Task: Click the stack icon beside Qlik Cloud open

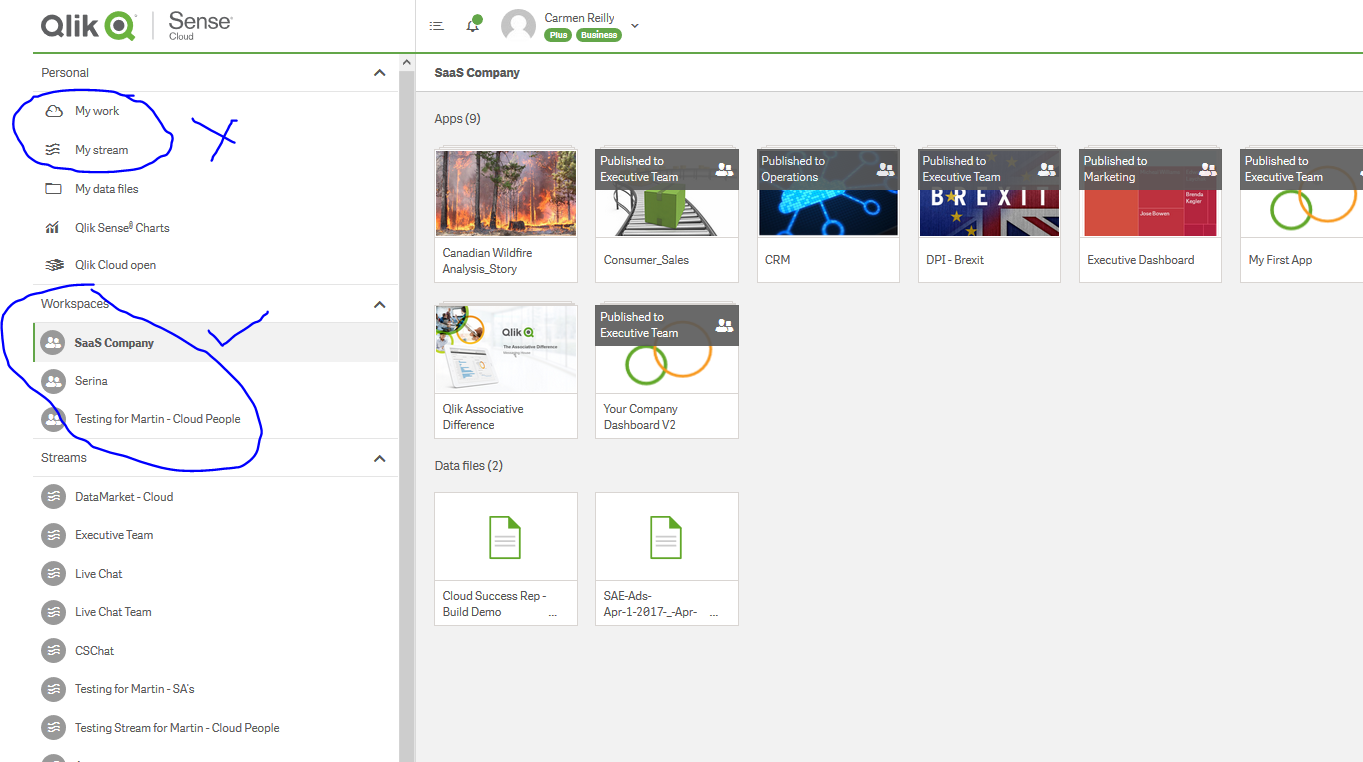Action: (54, 265)
